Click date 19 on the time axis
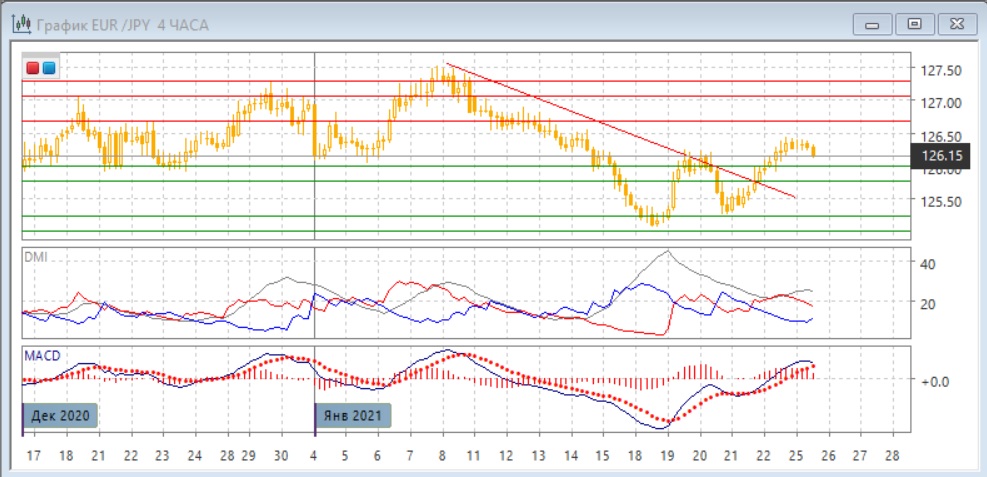 pos(666,454)
